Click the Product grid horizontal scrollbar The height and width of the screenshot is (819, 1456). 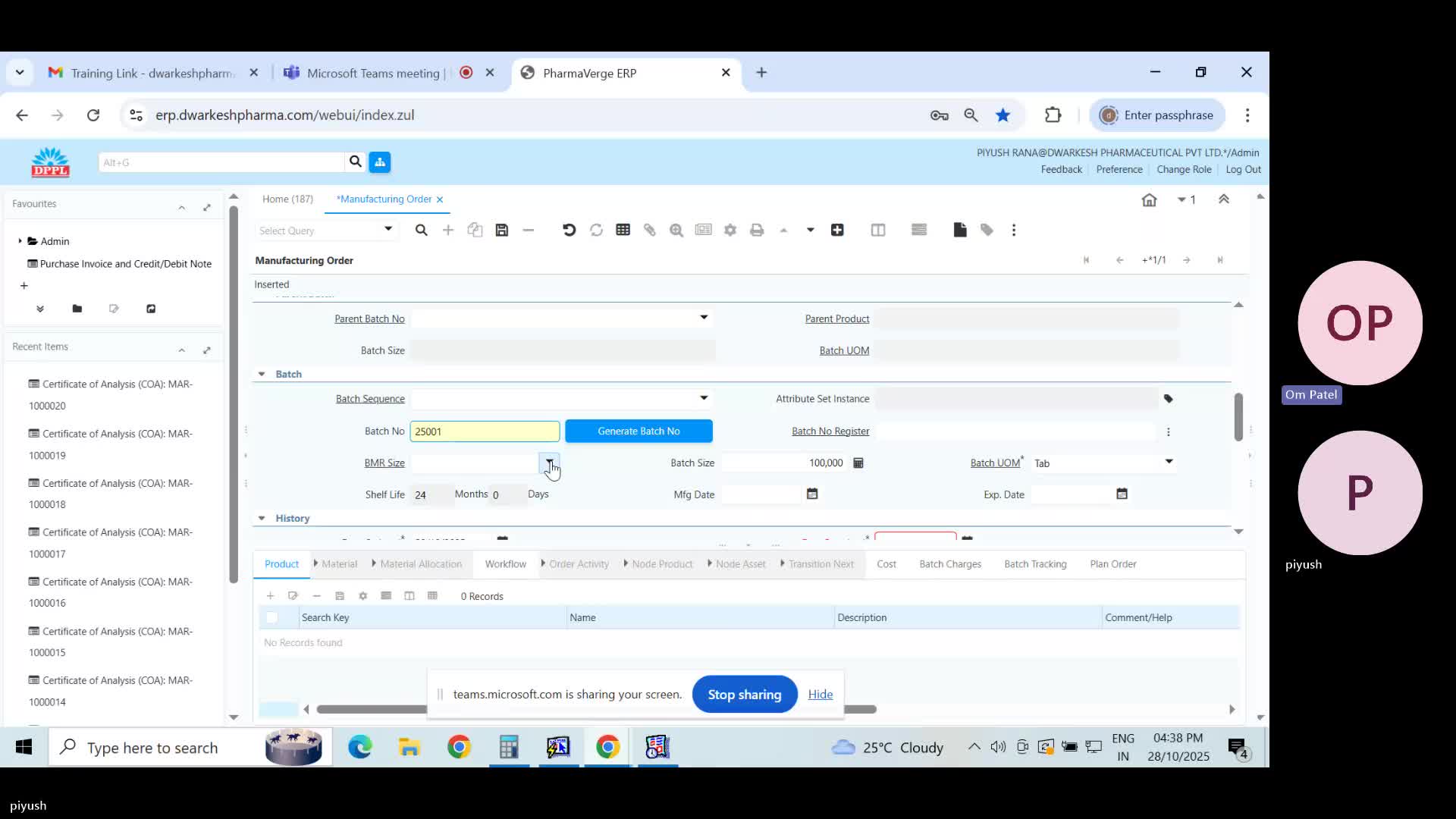click(596, 709)
